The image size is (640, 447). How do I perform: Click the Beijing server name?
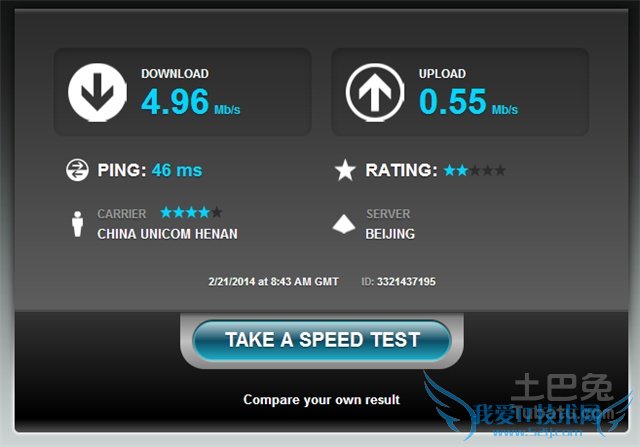click(390, 234)
